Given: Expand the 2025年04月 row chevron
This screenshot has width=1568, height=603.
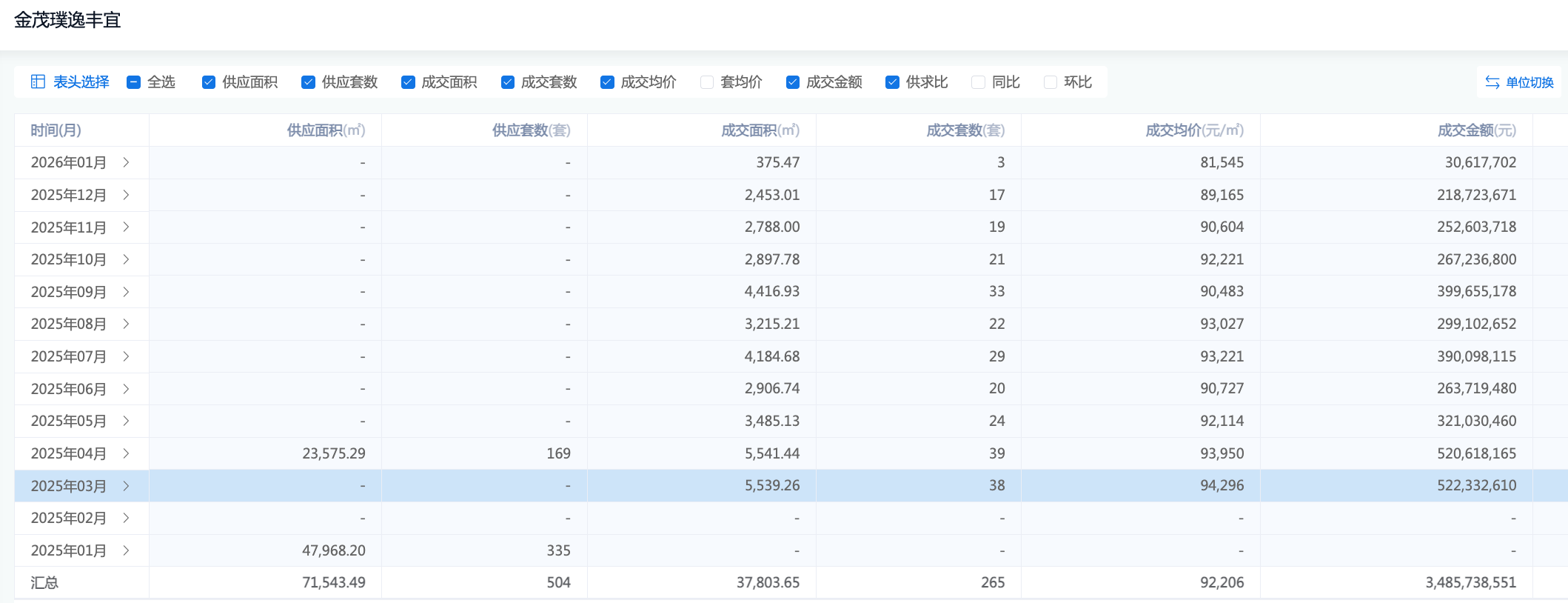Looking at the screenshot, I should 127,453.
